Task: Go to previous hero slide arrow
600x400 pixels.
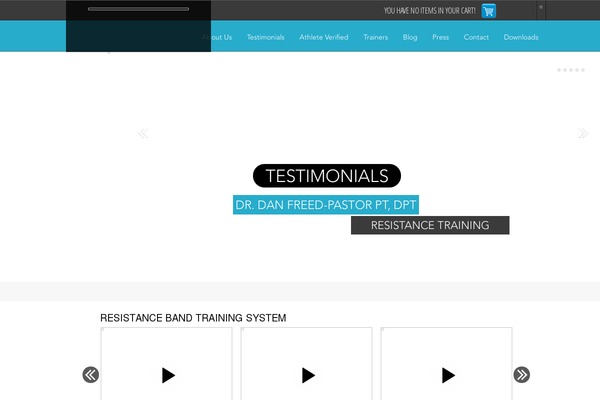Action: [143, 133]
